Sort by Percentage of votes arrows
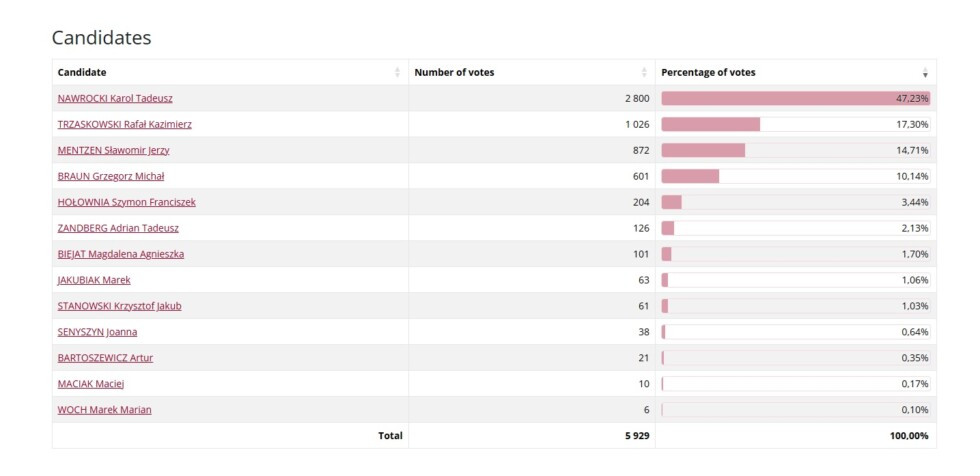Viewport: 980px width, 476px height. point(925,73)
